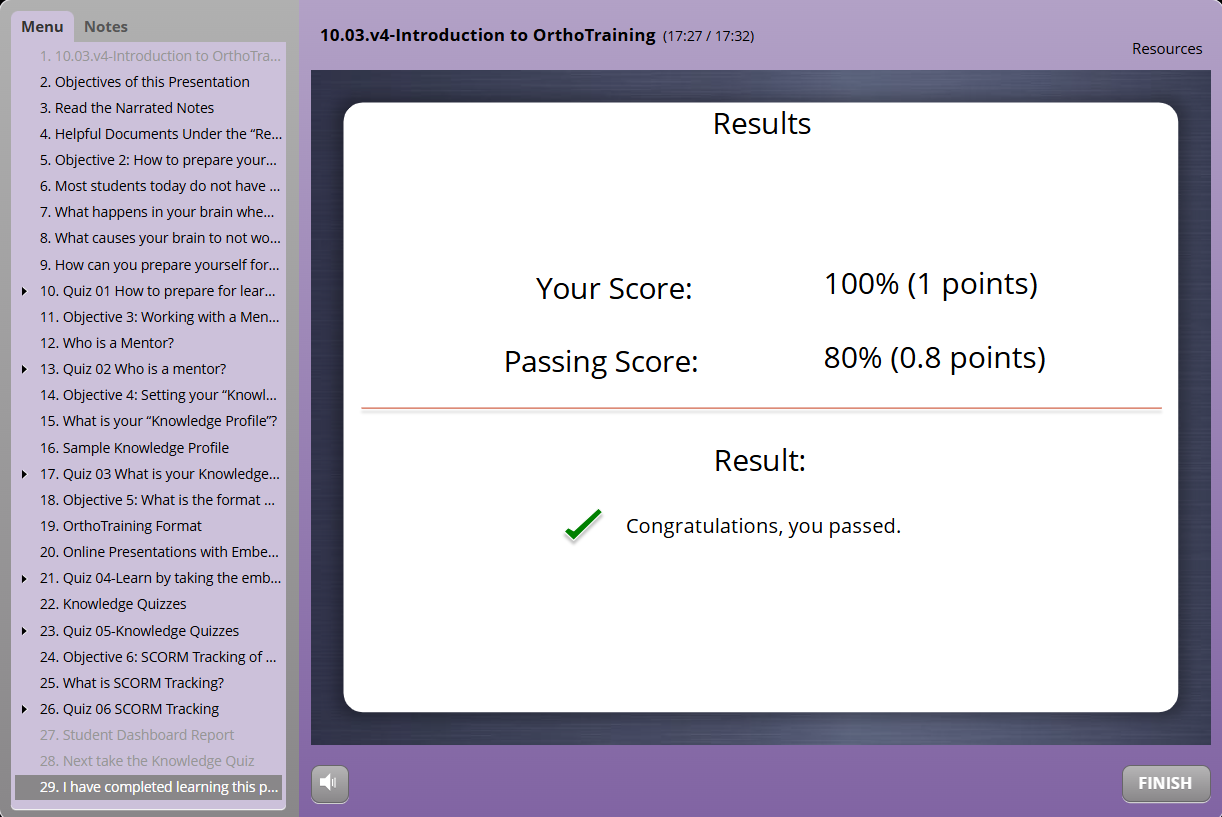Expand item 21 Quiz 04 arrow

(24, 578)
